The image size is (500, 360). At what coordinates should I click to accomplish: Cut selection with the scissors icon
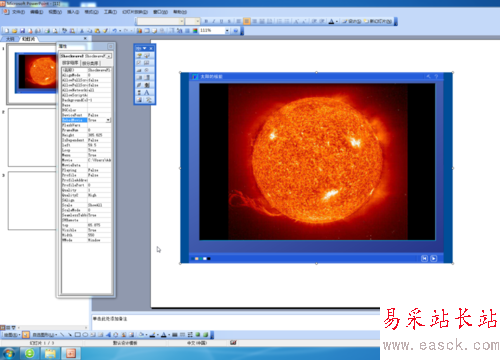tap(82, 31)
